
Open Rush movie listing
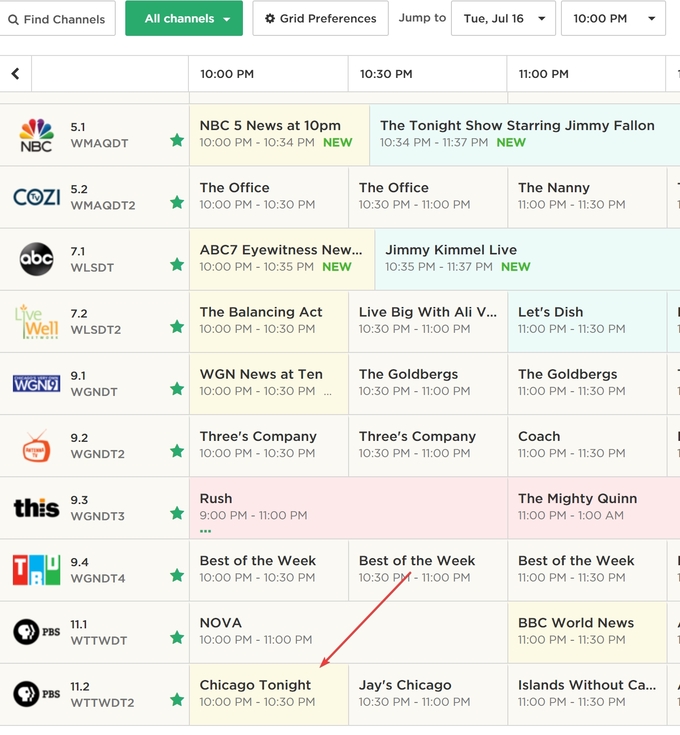tap(348, 508)
